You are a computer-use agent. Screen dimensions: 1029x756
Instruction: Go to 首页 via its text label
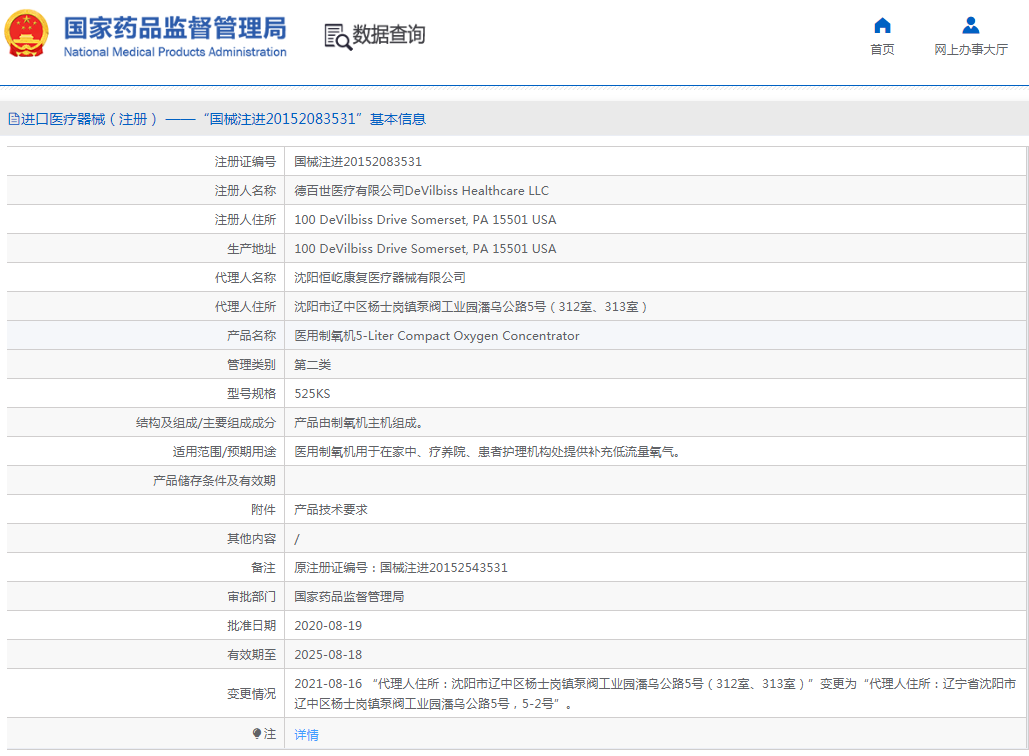click(x=882, y=50)
